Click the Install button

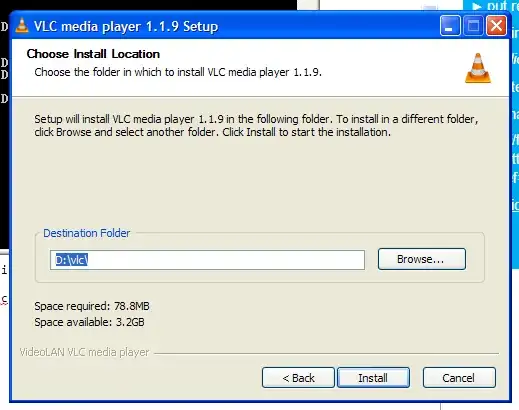pos(373,378)
